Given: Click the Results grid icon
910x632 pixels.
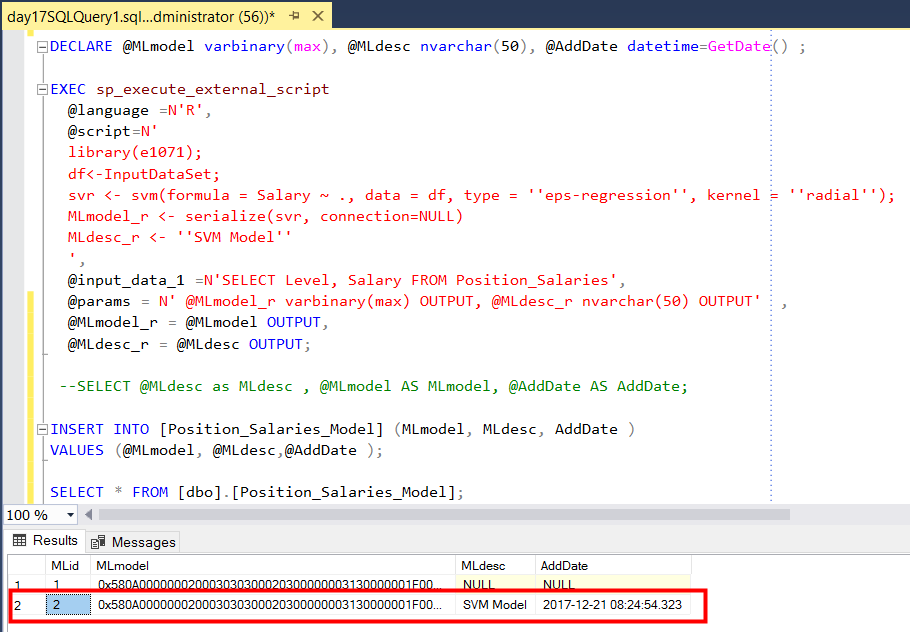Looking at the screenshot, I should click(20, 540).
